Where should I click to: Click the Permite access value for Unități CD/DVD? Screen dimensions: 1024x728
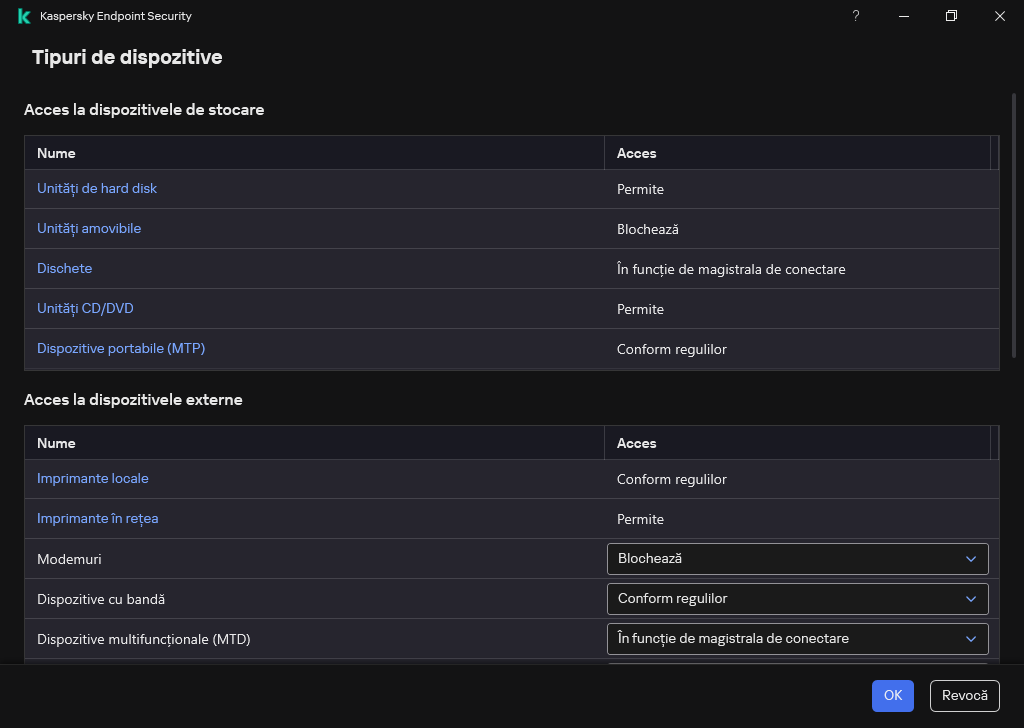point(641,308)
